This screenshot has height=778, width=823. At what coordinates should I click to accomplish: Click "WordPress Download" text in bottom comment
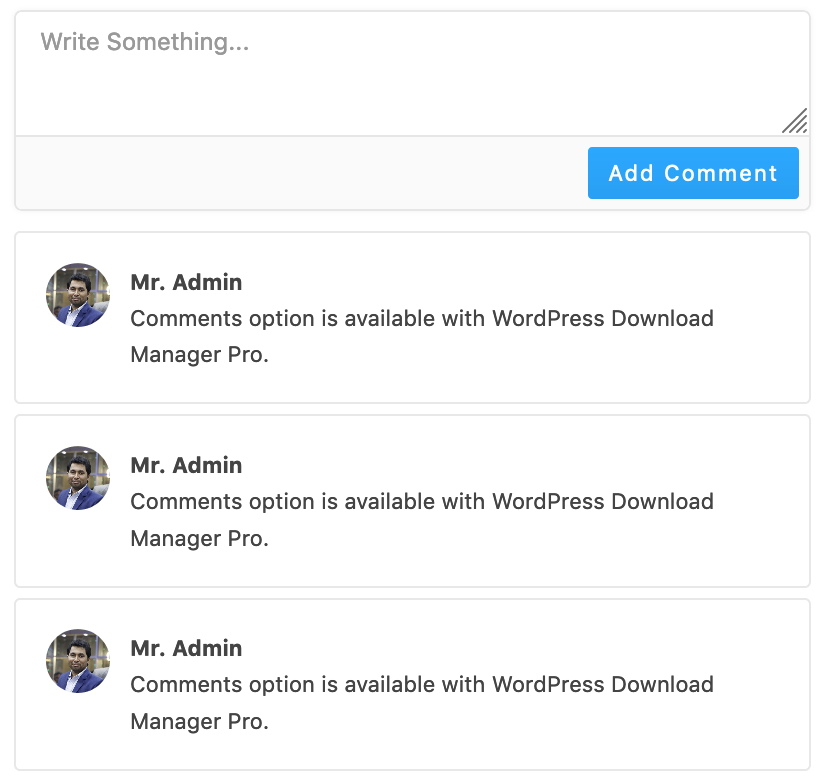click(603, 685)
